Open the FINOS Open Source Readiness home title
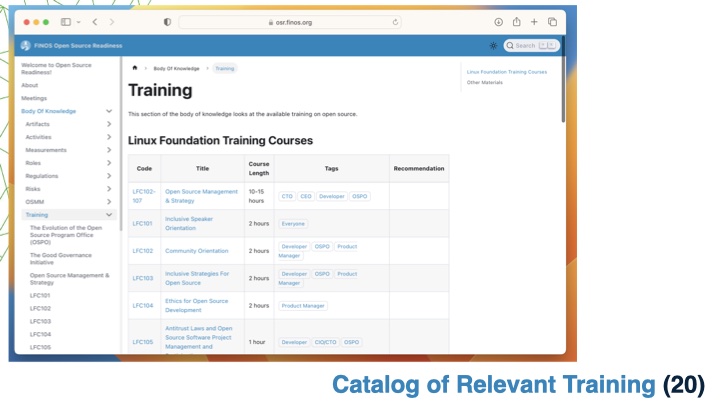The image size is (720, 405). 78,45
